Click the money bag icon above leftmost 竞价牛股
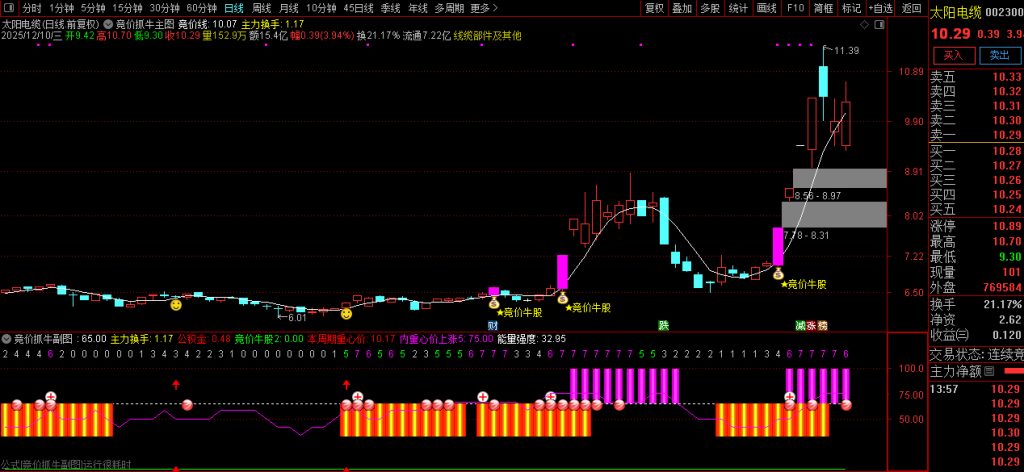Image resolution: width=1024 pixels, height=472 pixels. click(x=494, y=303)
